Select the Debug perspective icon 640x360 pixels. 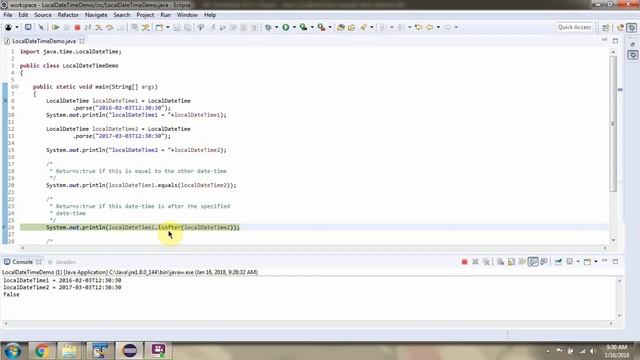[x=631, y=27]
